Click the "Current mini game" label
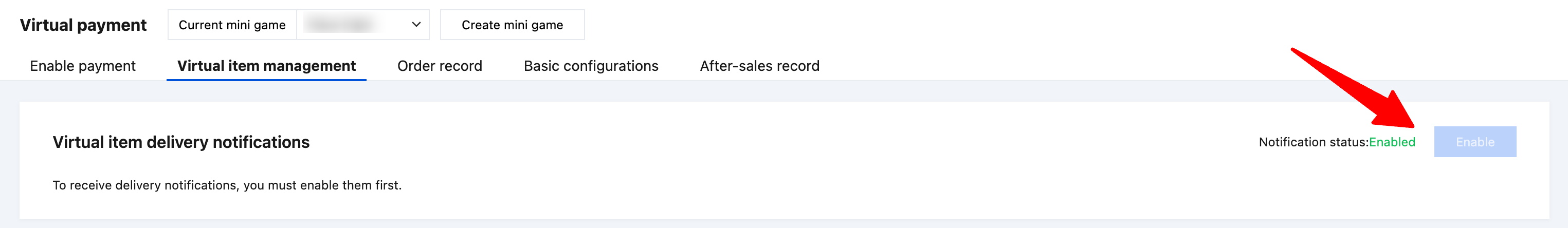This screenshot has width=1568, height=228. point(232,25)
